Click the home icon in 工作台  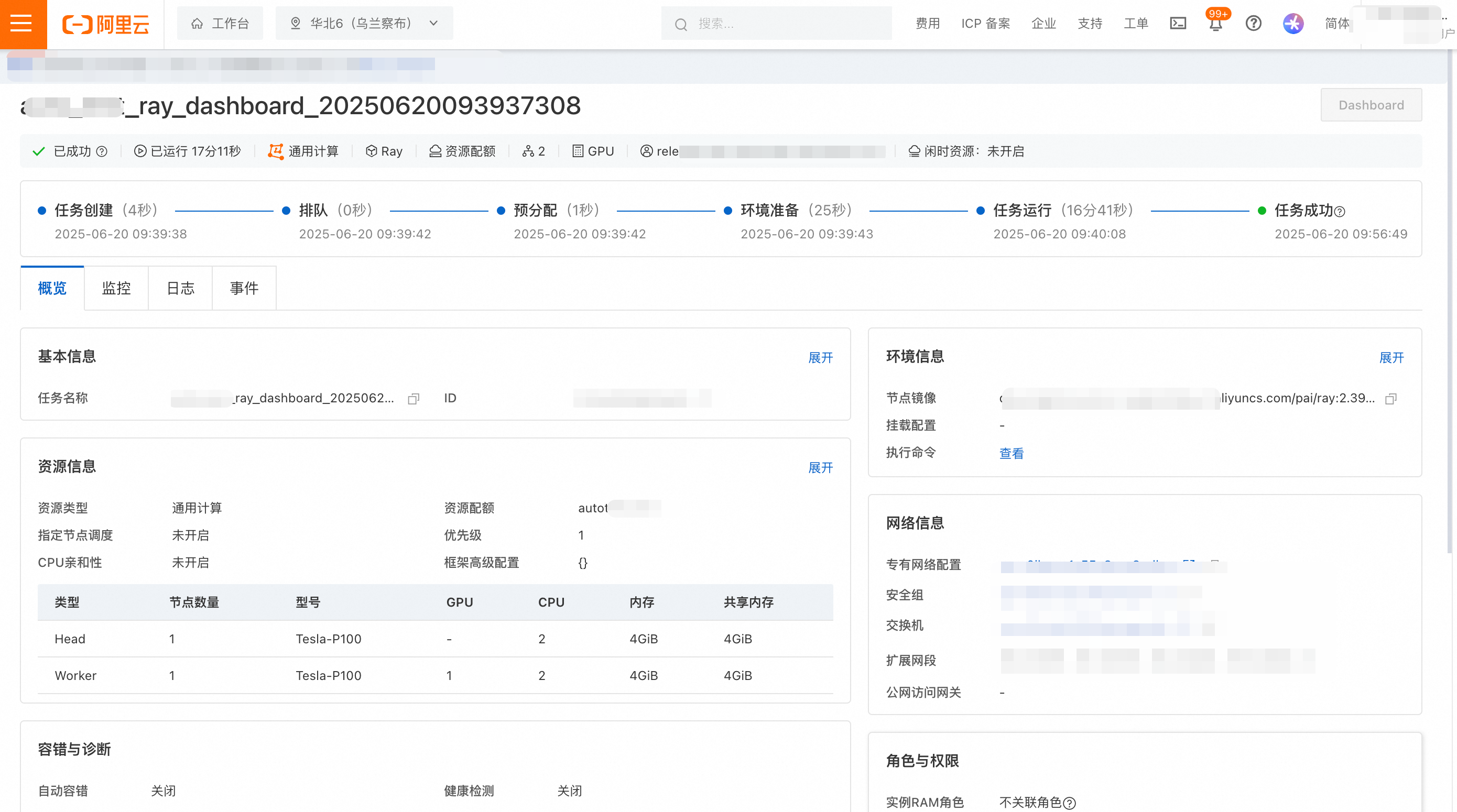[x=197, y=24]
